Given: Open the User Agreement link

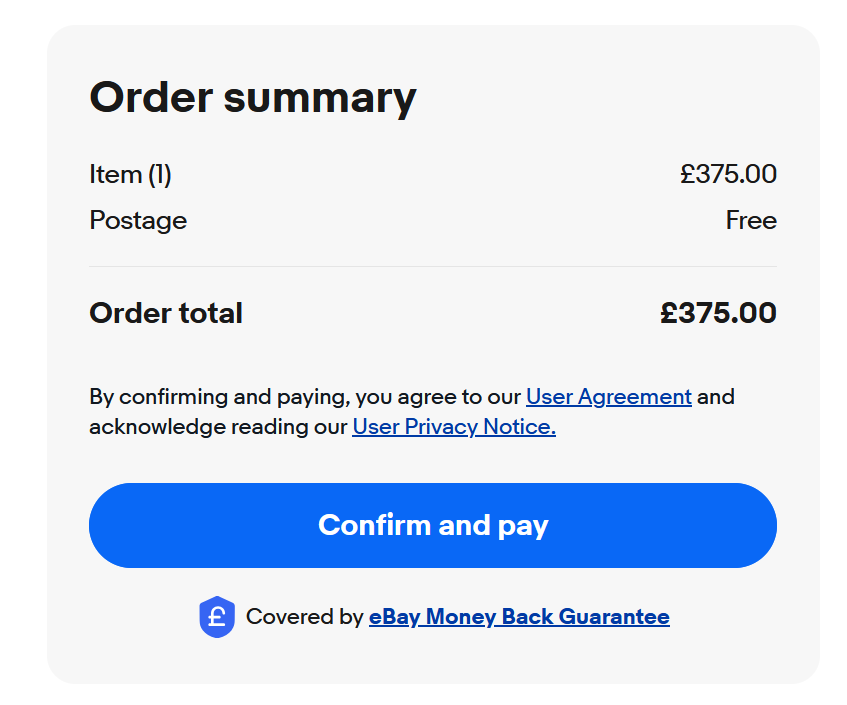Looking at the screenshot, I should (608, 397).
